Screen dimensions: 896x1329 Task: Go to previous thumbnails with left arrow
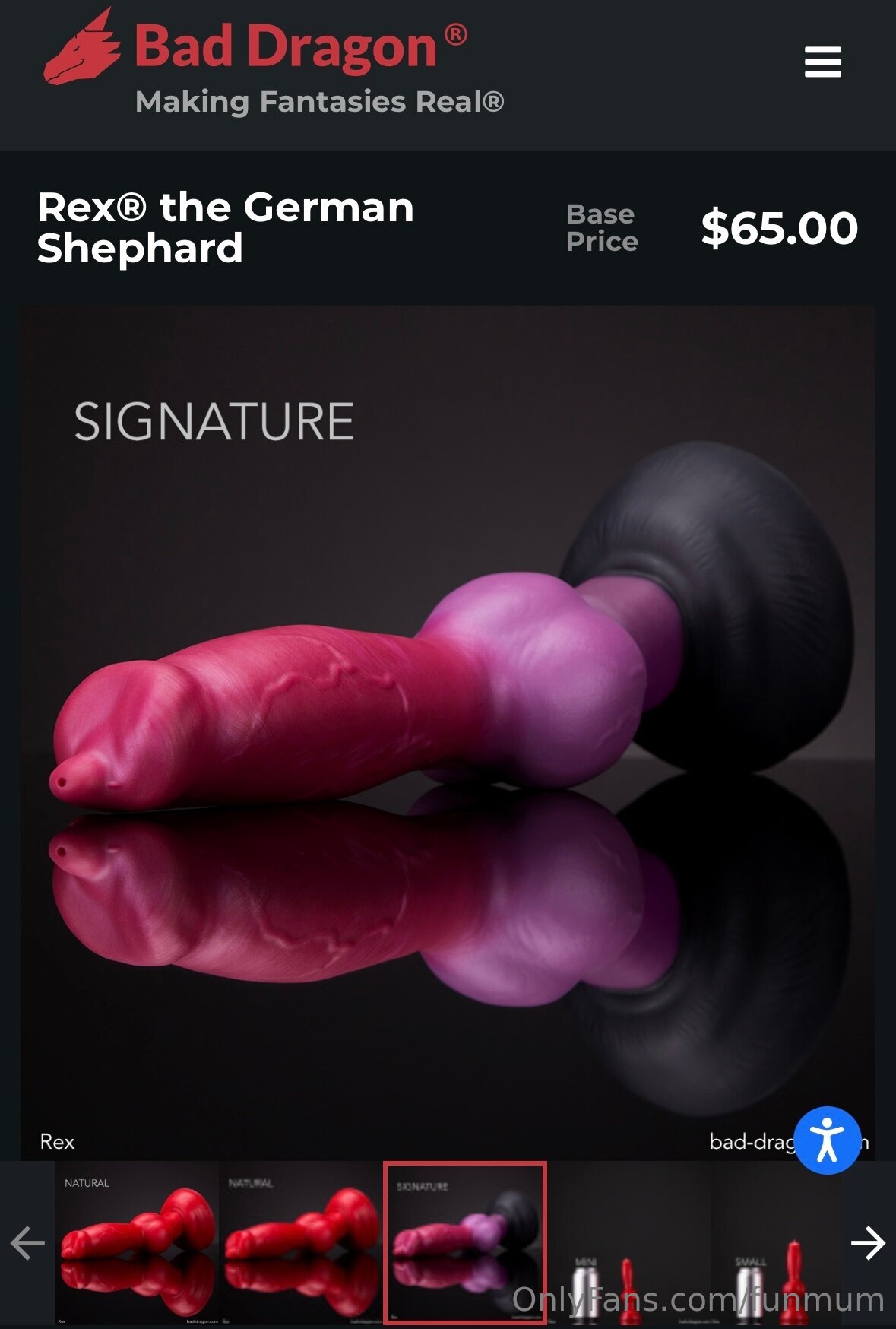point(27,1244)
